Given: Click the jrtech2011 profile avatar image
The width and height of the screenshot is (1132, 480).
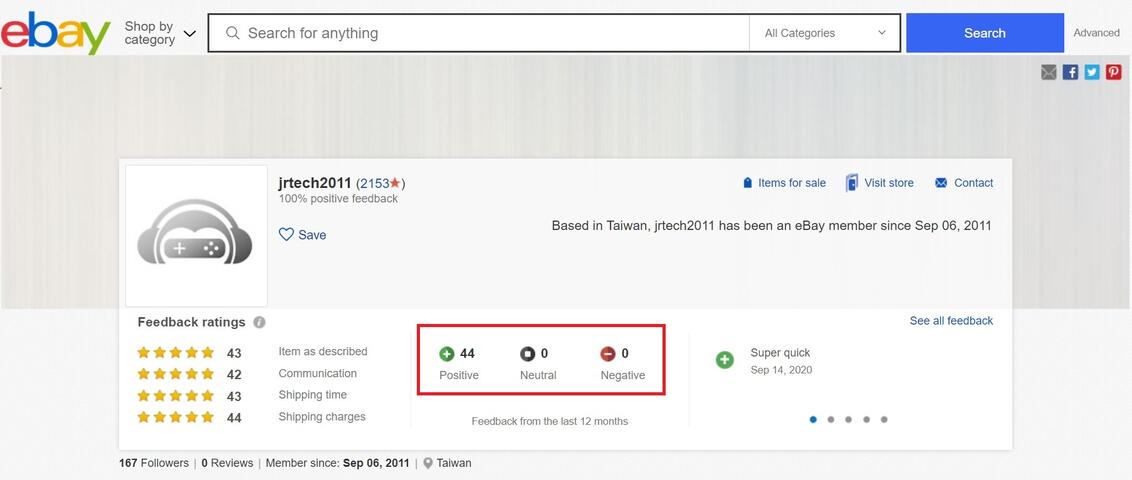Looking at the screenshot, I should coord(196,236).
